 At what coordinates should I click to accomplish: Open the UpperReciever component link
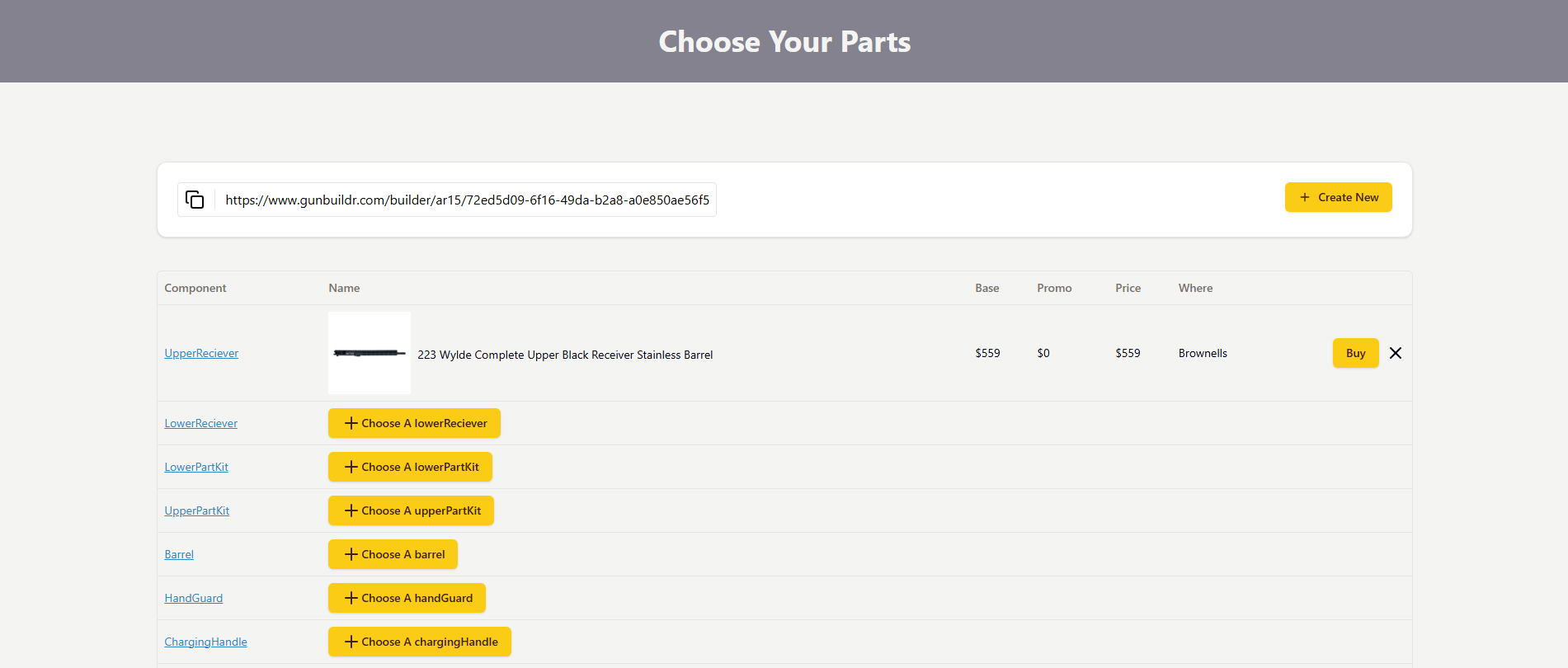[201, 353]
